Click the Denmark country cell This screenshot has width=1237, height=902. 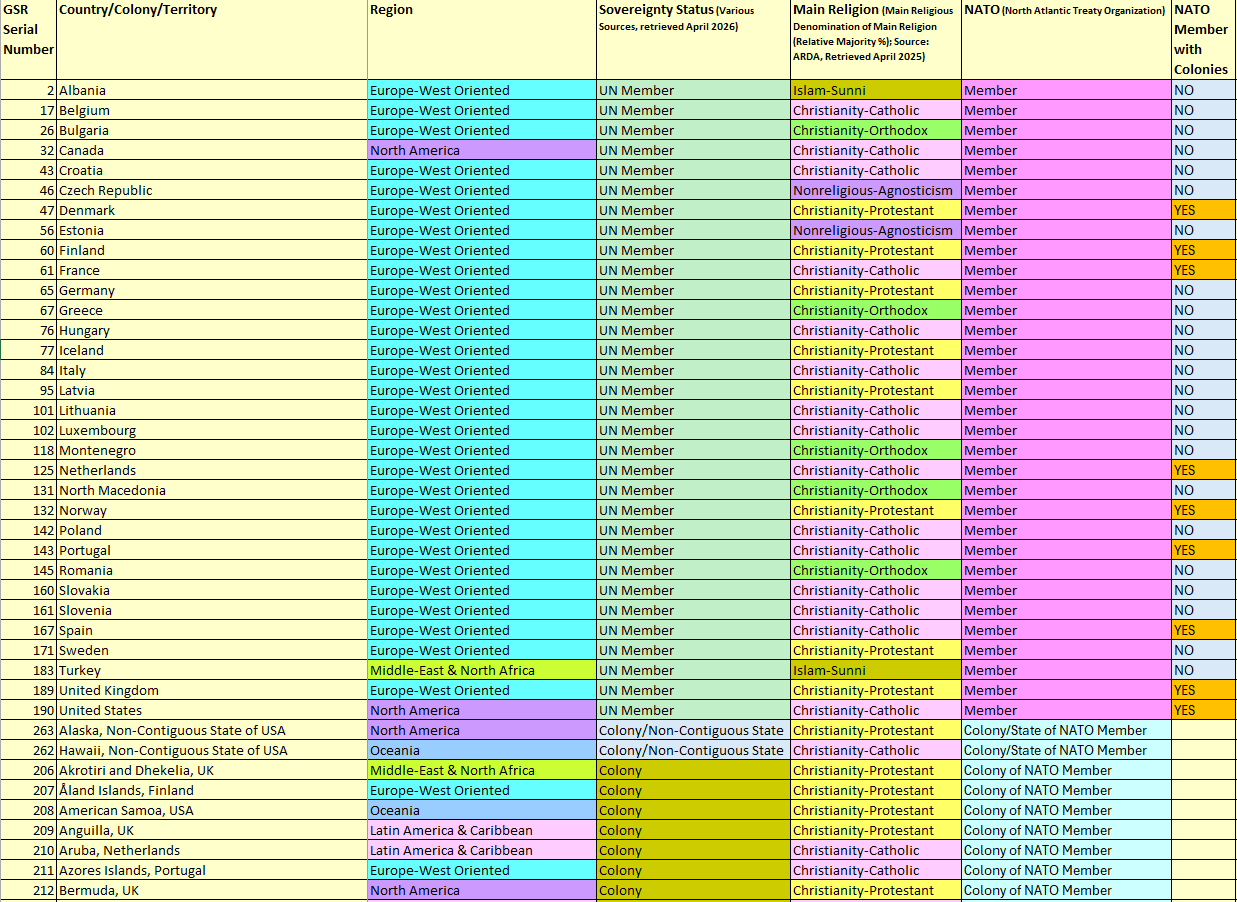coord(212,210)
